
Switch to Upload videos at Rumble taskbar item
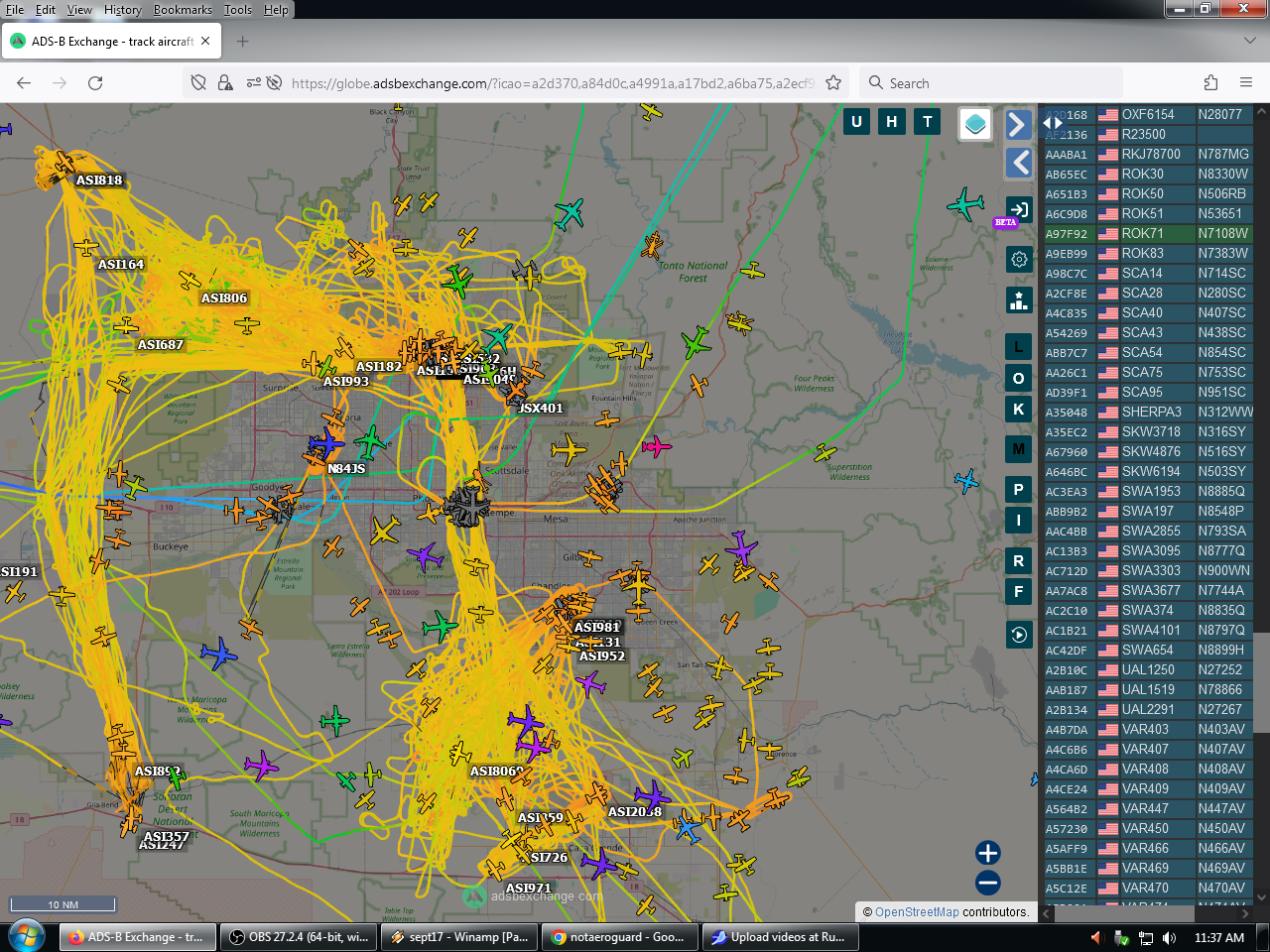[781, 937]
